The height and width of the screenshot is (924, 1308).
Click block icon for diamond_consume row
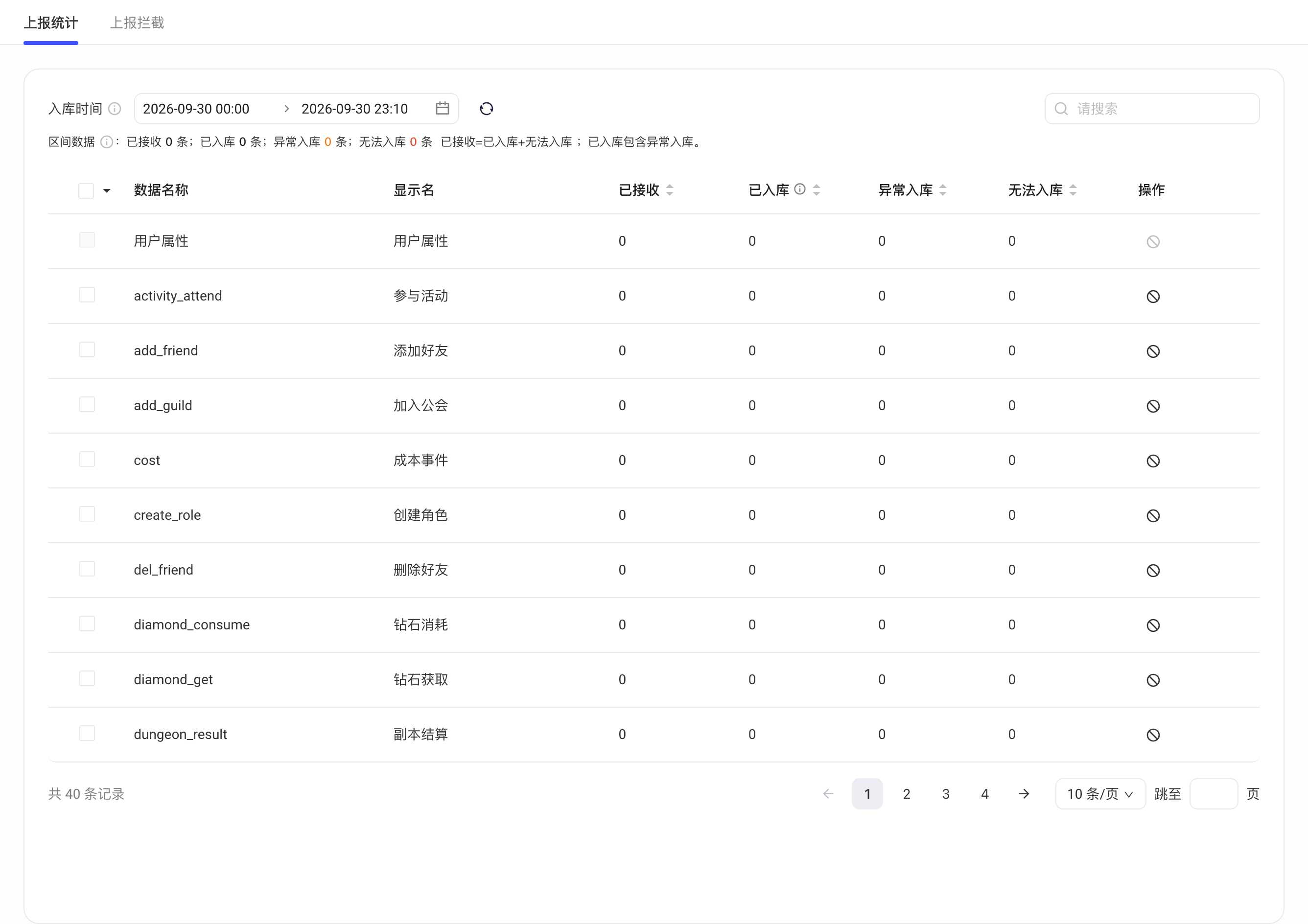coord(1153,625)
